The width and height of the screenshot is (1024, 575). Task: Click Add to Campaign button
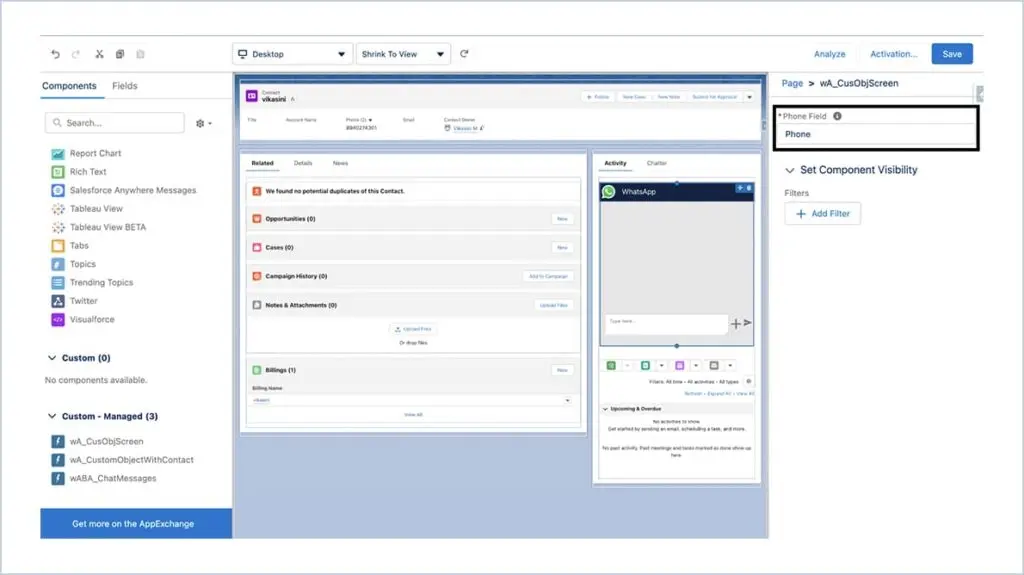click(x=548, y=276)
